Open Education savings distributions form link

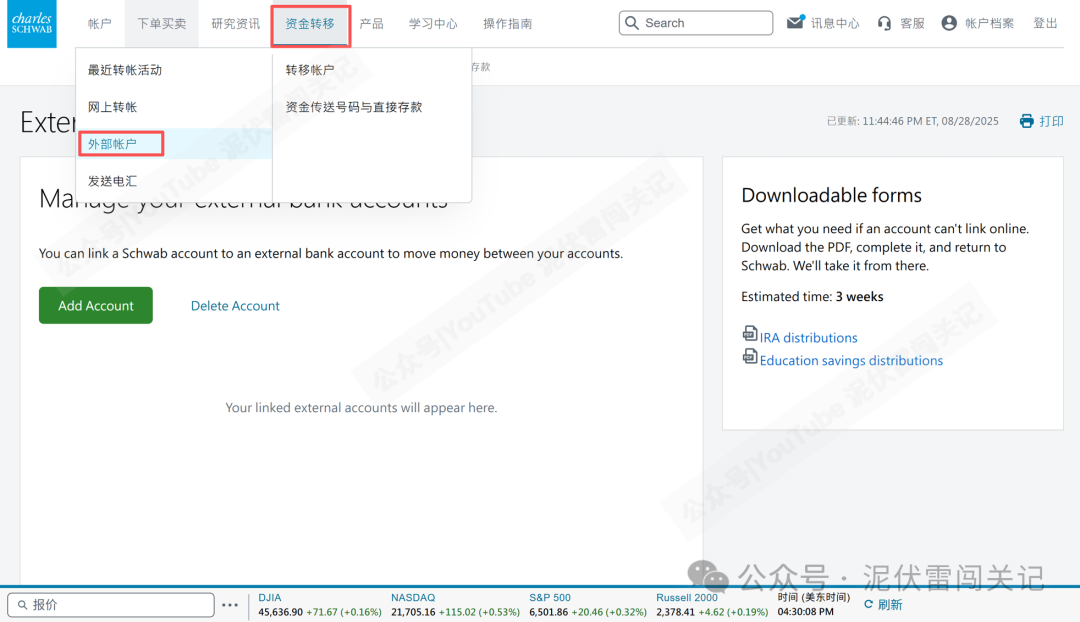point(851,360)
